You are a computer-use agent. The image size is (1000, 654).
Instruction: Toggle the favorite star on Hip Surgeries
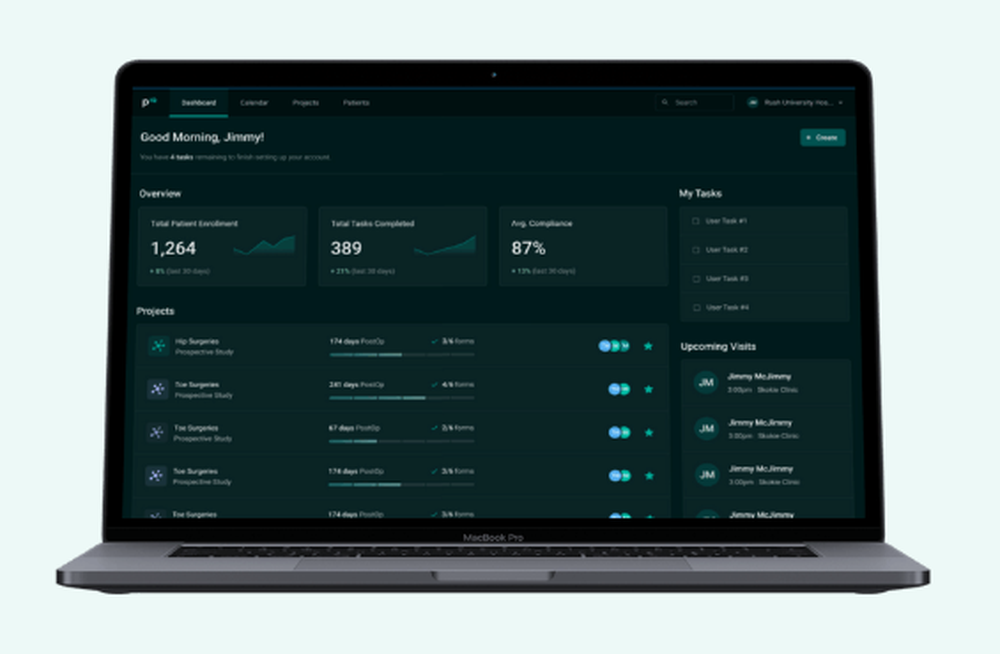[648, 346]
